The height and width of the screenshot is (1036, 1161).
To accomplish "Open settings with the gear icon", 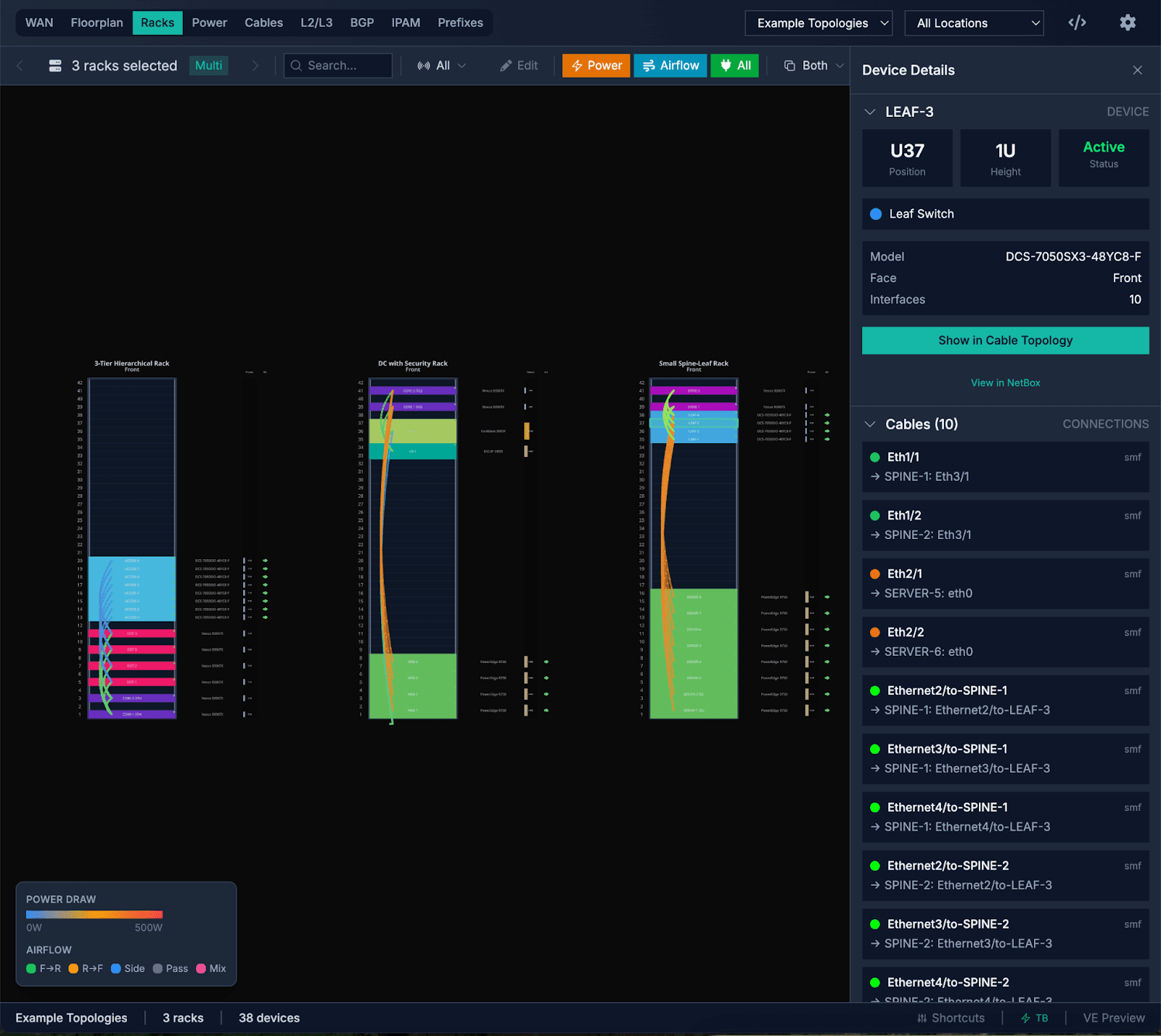I will click(x=1127, y=22).
